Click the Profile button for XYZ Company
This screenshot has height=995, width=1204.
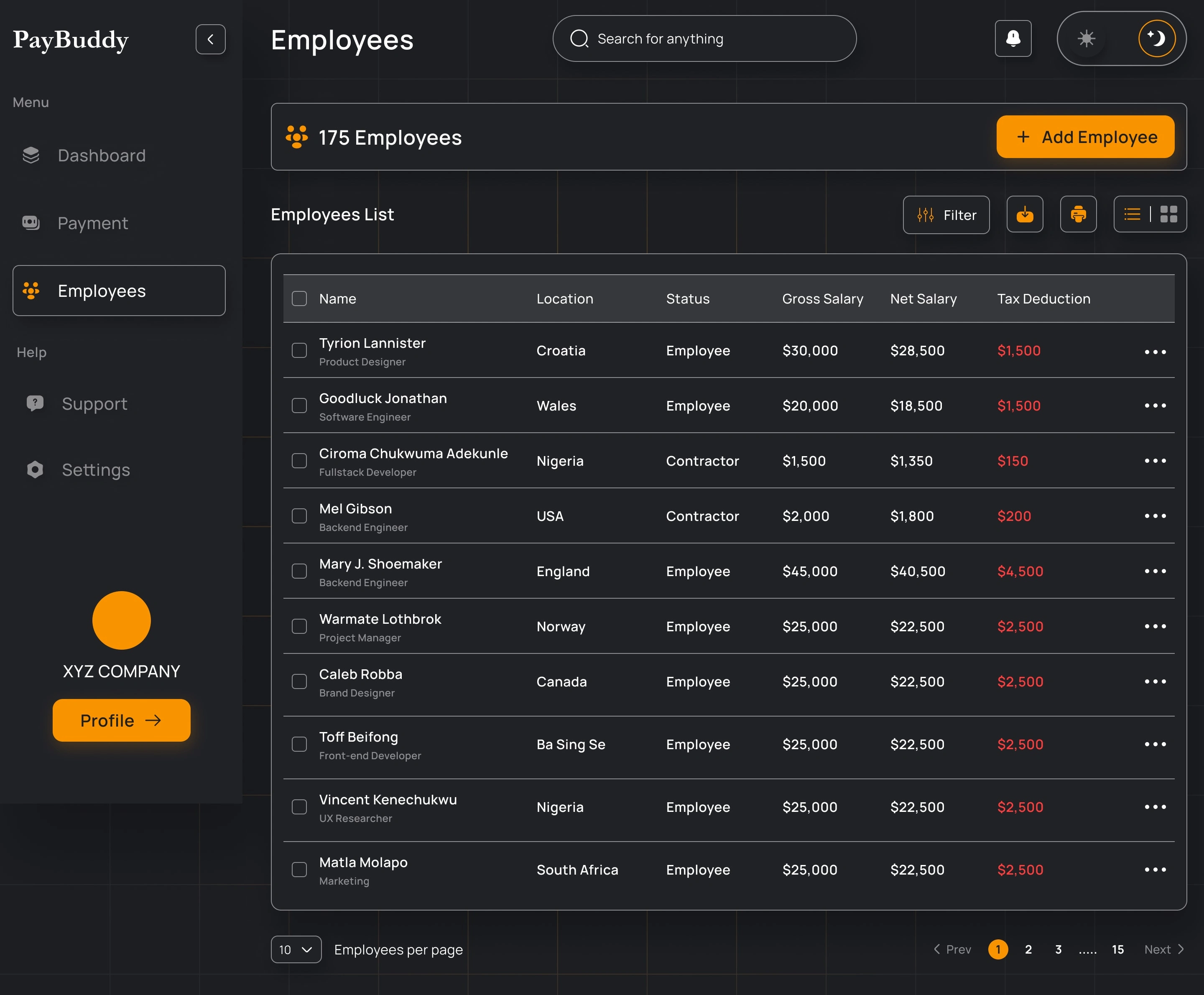pyautogui.click(x=120, y=720)
